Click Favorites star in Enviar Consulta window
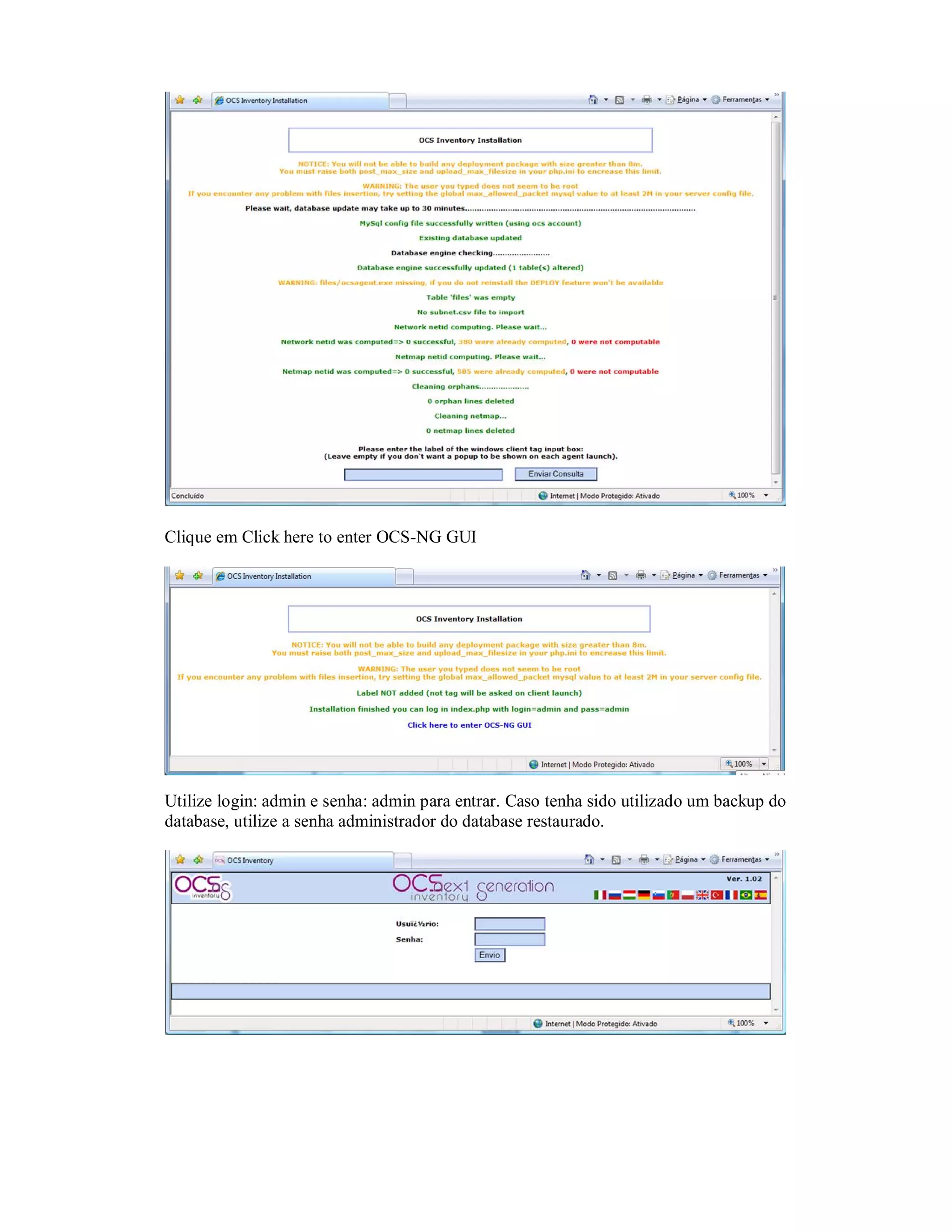Viewport: 952px width, 1232px height. [180, 100]
